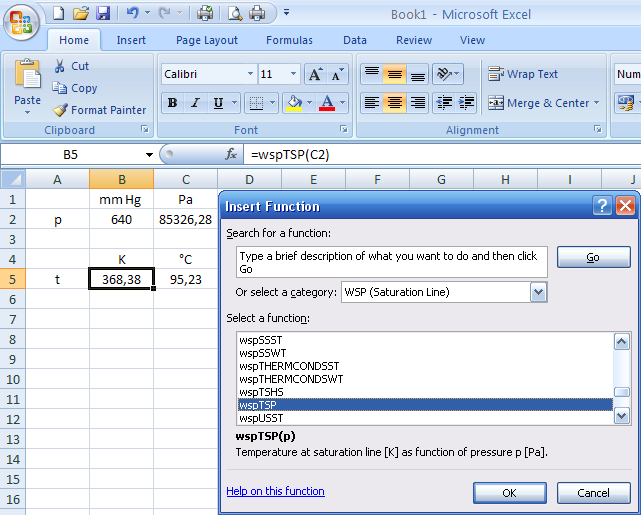Toggle Bottom Align
This screenshot has height=515, width=641.
[417, 74]
